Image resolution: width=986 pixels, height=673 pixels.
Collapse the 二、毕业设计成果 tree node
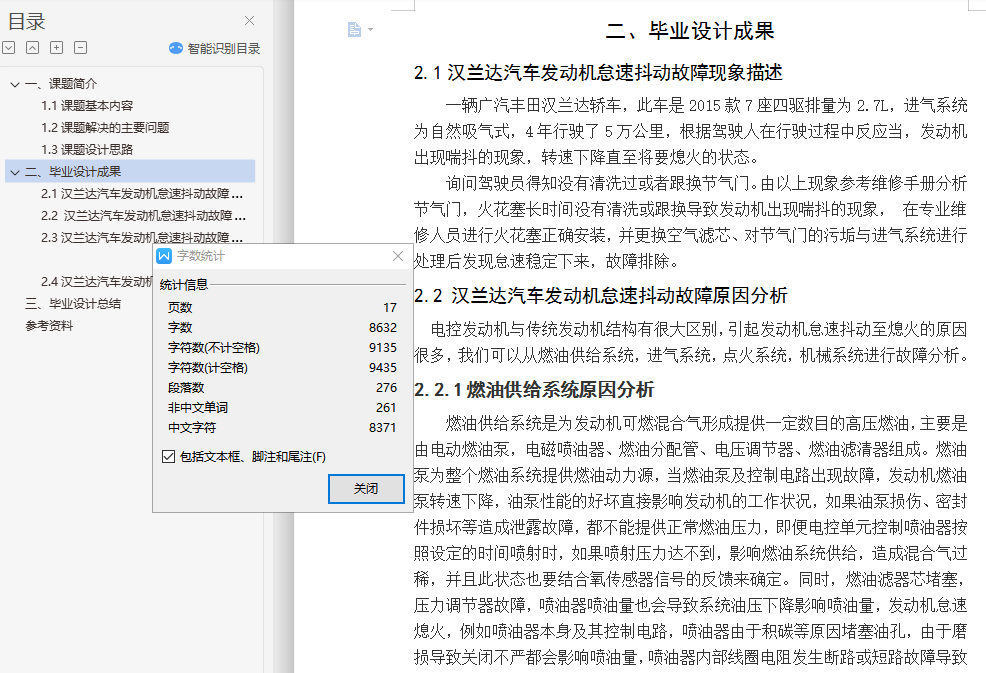(15, 172)
